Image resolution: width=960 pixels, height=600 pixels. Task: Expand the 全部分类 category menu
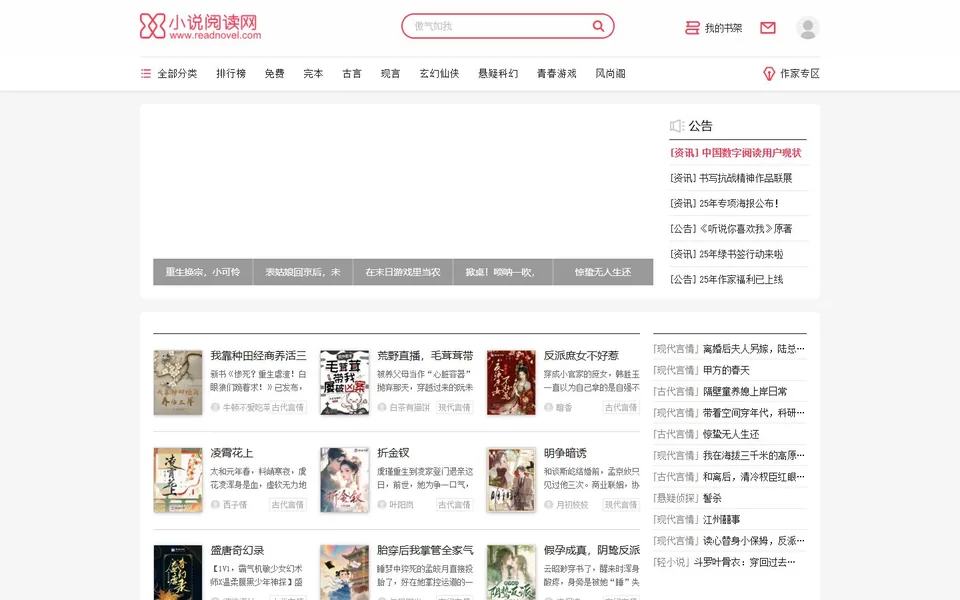(x=169, y=73)
